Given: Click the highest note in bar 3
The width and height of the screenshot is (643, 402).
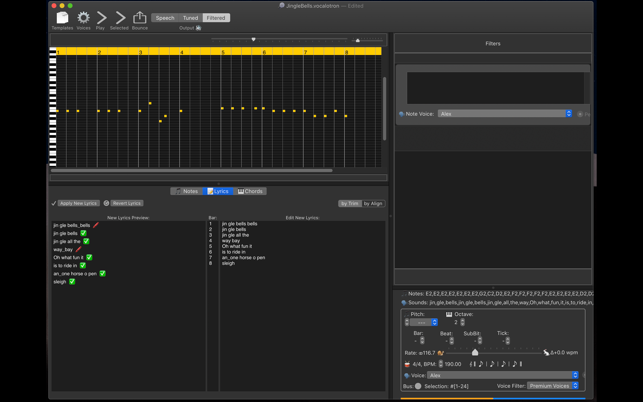Looking at the screenshot, I should click(150, 103).
